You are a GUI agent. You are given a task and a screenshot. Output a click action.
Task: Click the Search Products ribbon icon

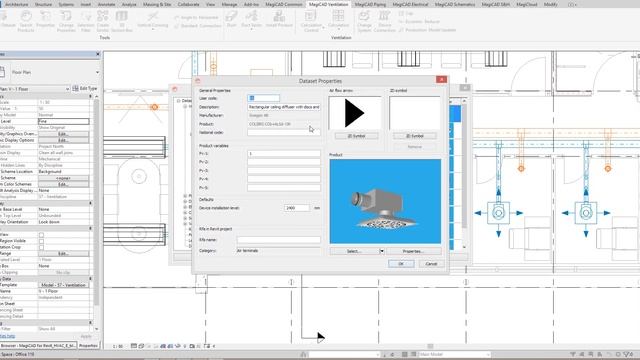(26, 17)
